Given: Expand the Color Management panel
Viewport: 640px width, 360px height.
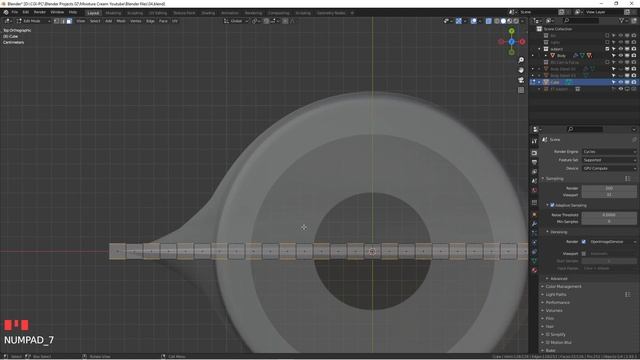Looking at the screenshot, I should click(x=563, y=287).
